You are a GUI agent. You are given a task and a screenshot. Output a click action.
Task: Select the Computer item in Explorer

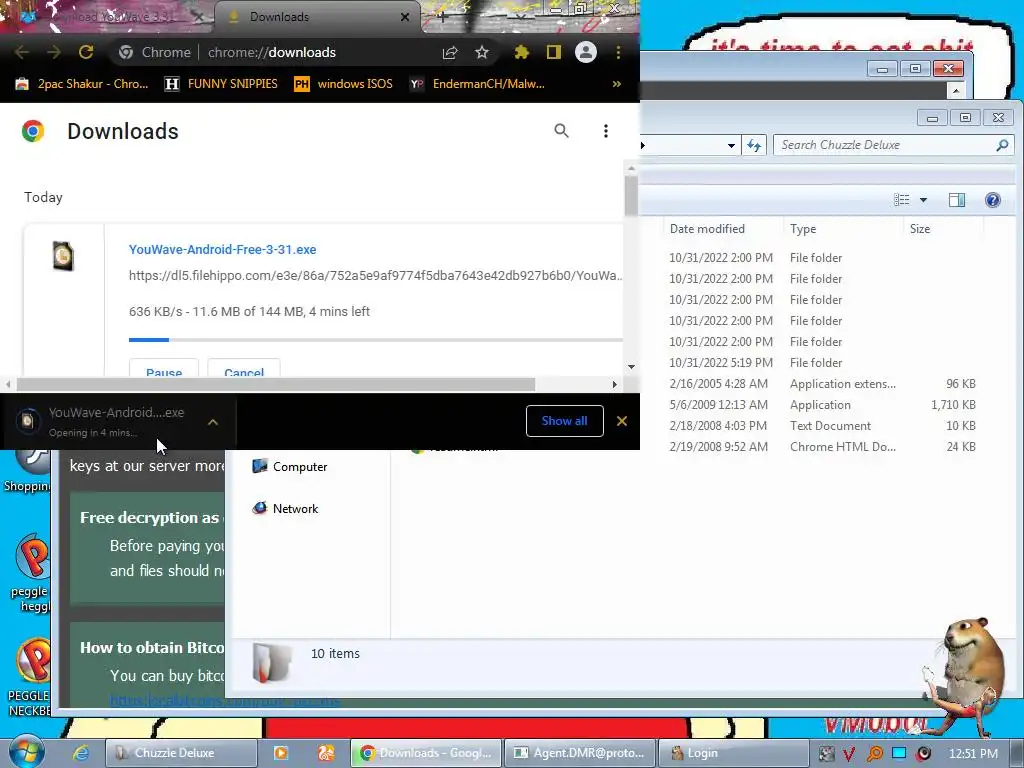coord(290,467)
